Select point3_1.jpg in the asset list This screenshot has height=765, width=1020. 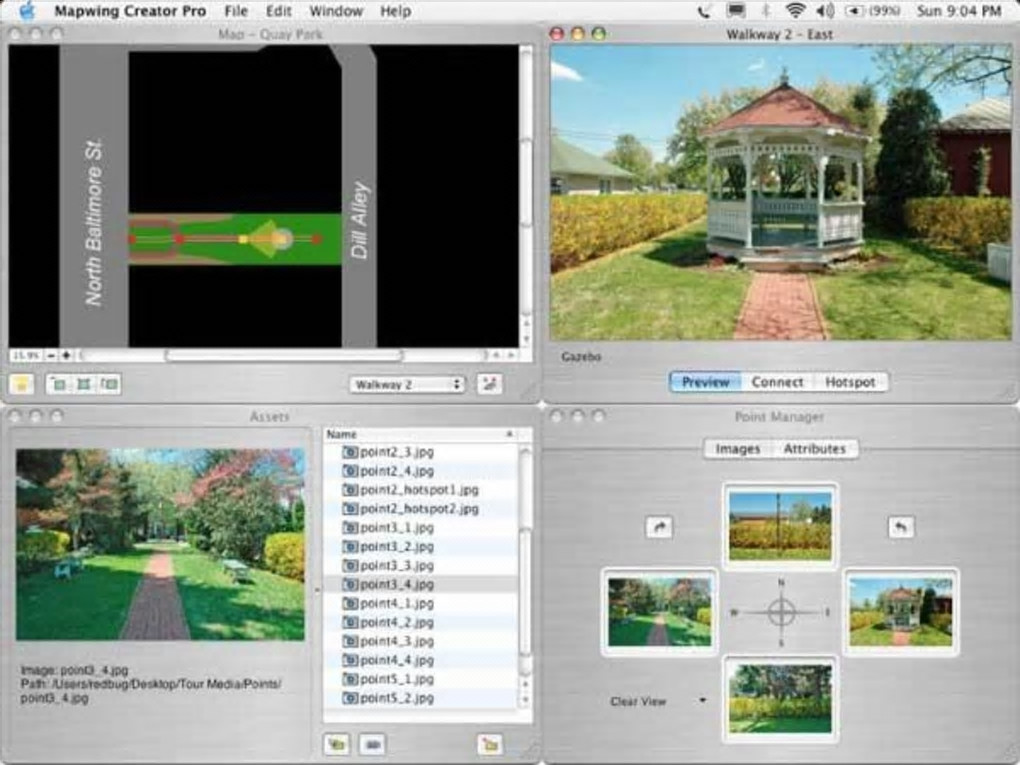click(421, 528)
